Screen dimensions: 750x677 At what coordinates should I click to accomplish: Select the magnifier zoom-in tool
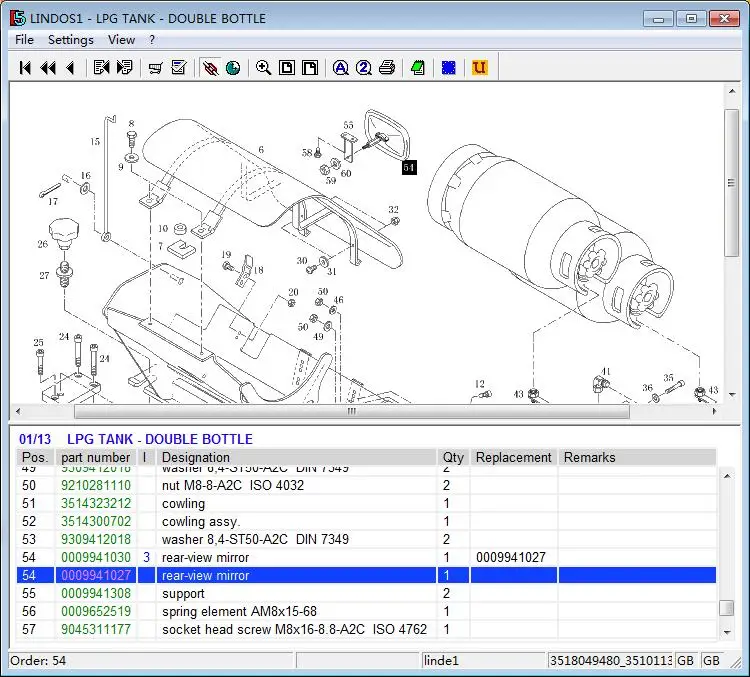tap(264, 67)
